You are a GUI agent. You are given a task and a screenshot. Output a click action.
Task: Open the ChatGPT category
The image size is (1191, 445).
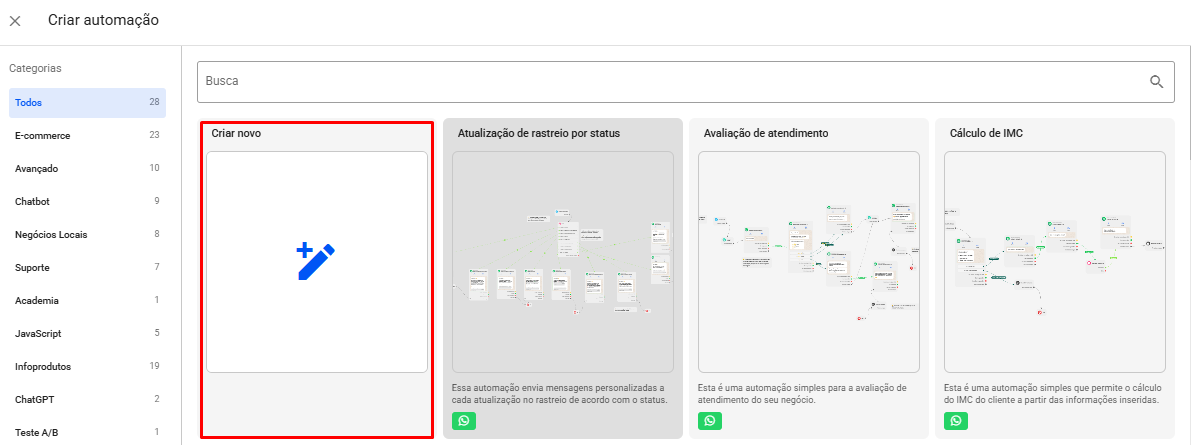[x=87, y=400]
